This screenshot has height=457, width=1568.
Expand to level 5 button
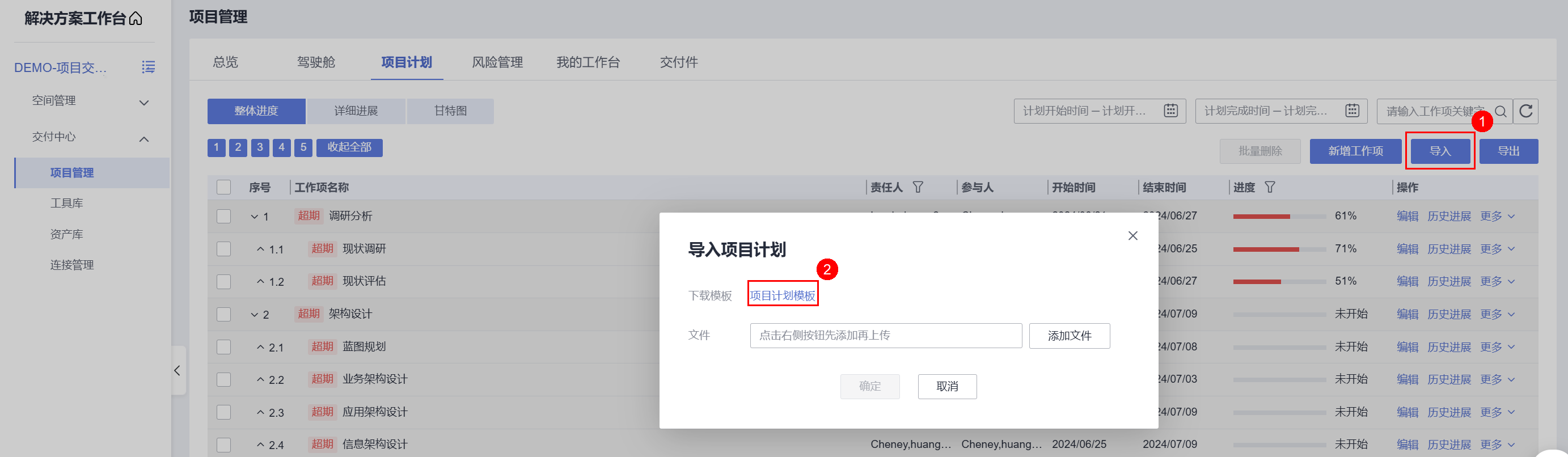(303, 147)
